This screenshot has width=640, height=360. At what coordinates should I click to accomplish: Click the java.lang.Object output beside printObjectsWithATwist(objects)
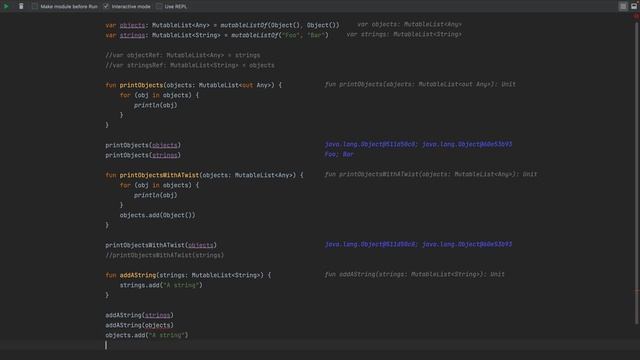(x=418, y=244)
